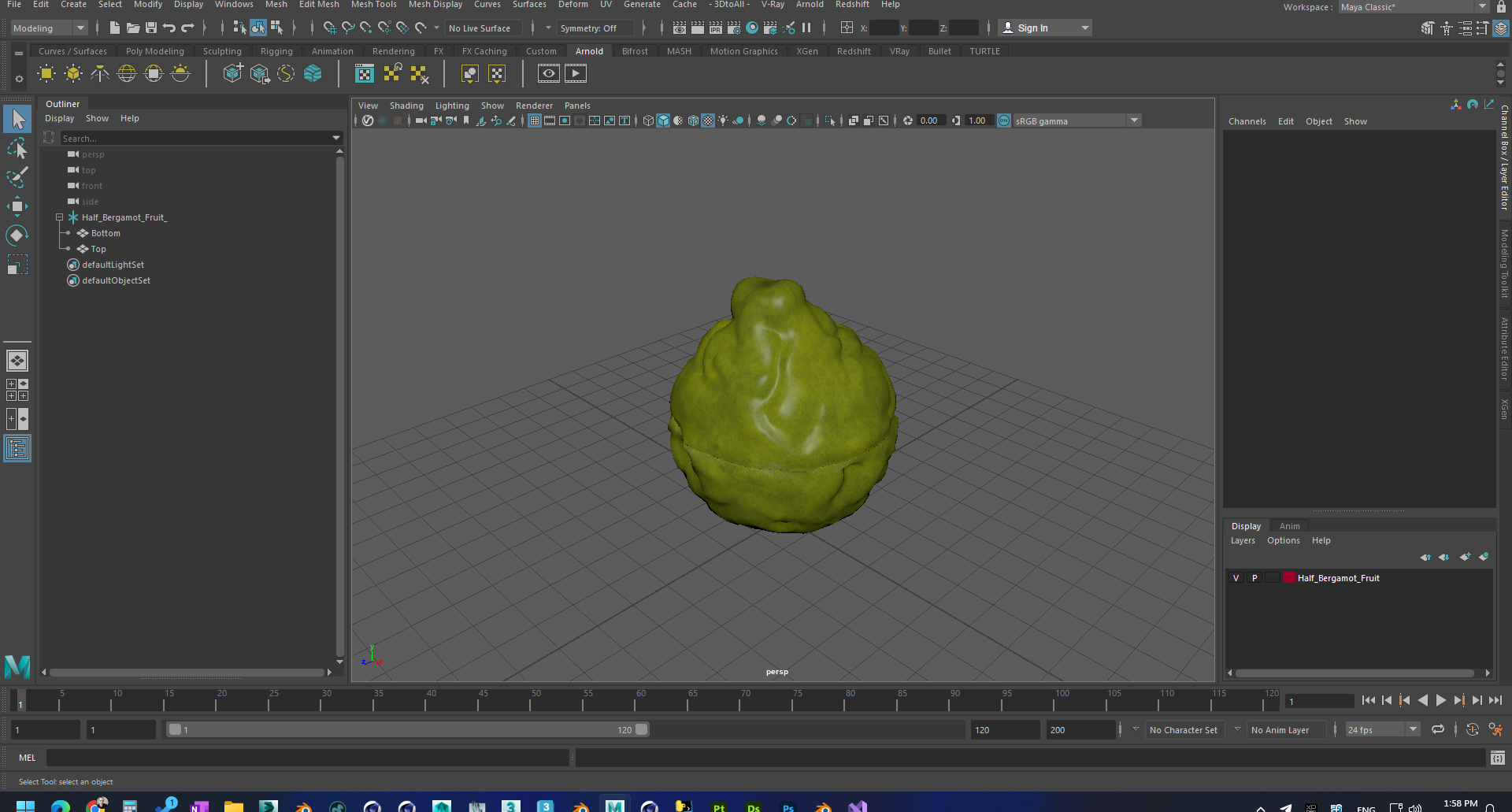Step to the next key
Screen dimensions: 1512x812
coord(1459,700)
